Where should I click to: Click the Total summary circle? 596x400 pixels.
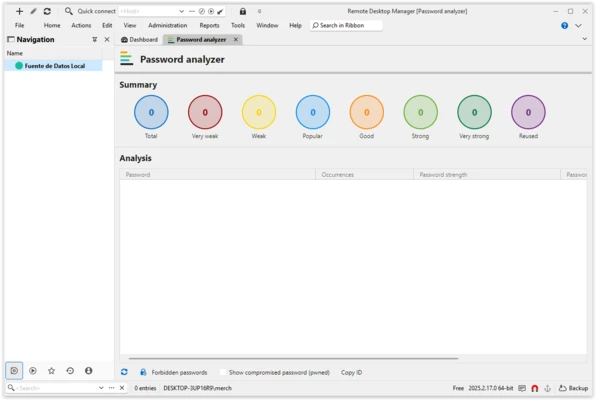pyautogui.click(x=151, y=112)
